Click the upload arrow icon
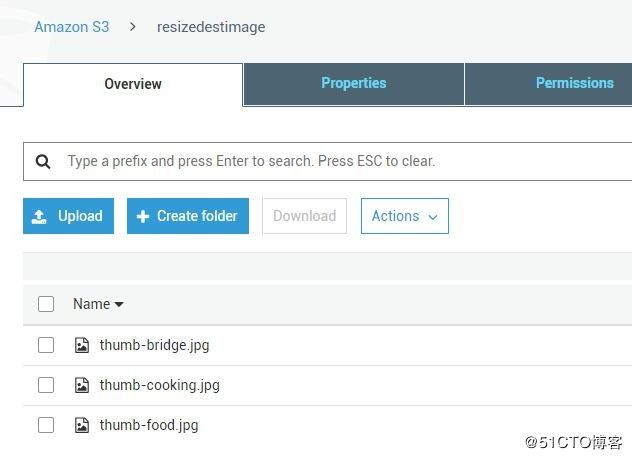Screen dimensions: 632x459 coord(39,216)
